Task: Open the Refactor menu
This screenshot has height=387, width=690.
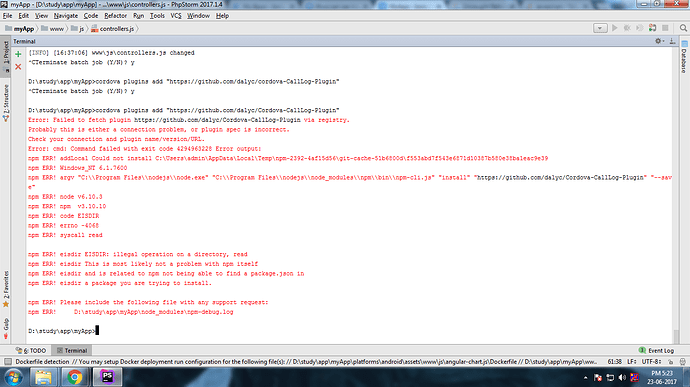Action: point(115,16)
